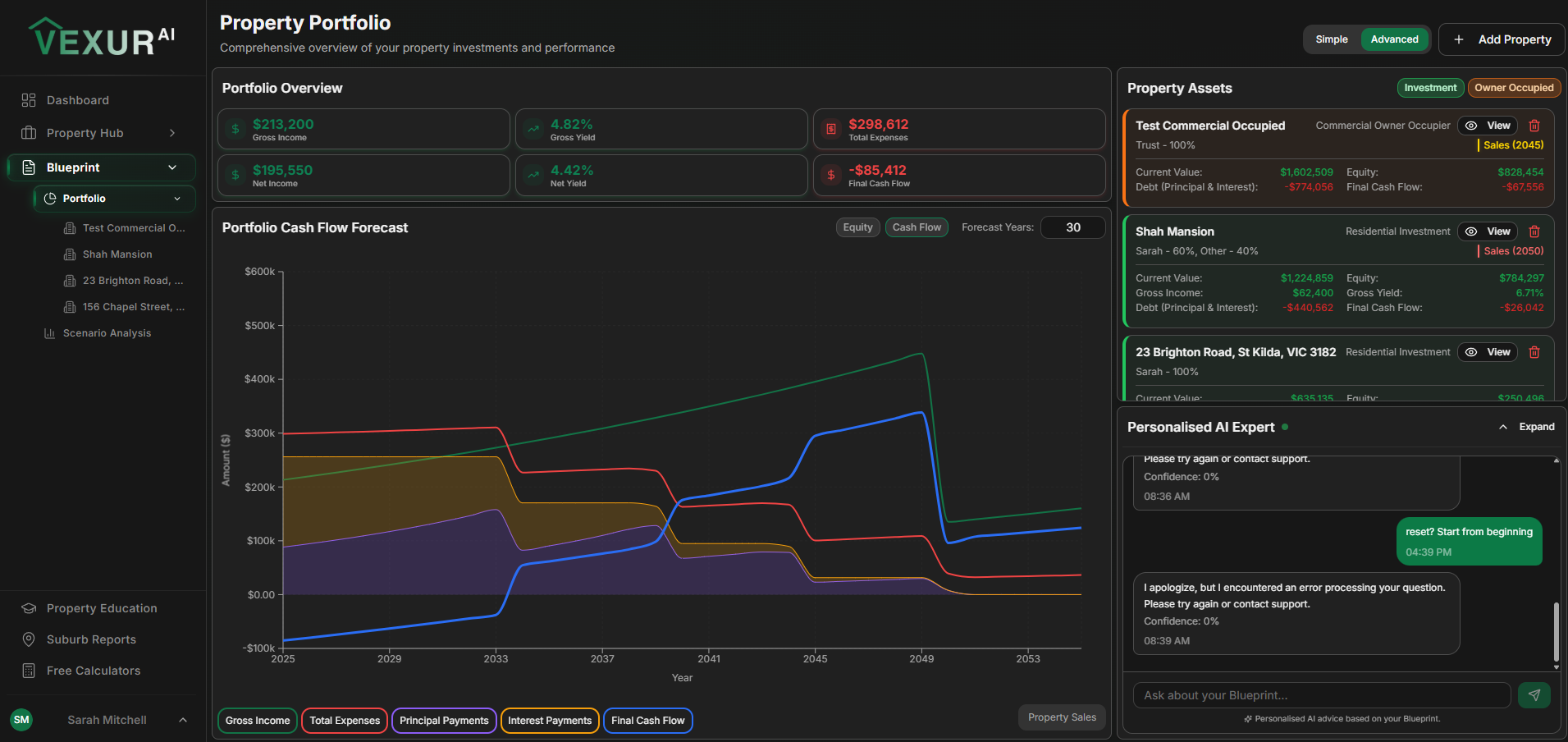Click the Vexur AI logo
The width and height of the screenshot is (1568, 742).
[102, 38]
